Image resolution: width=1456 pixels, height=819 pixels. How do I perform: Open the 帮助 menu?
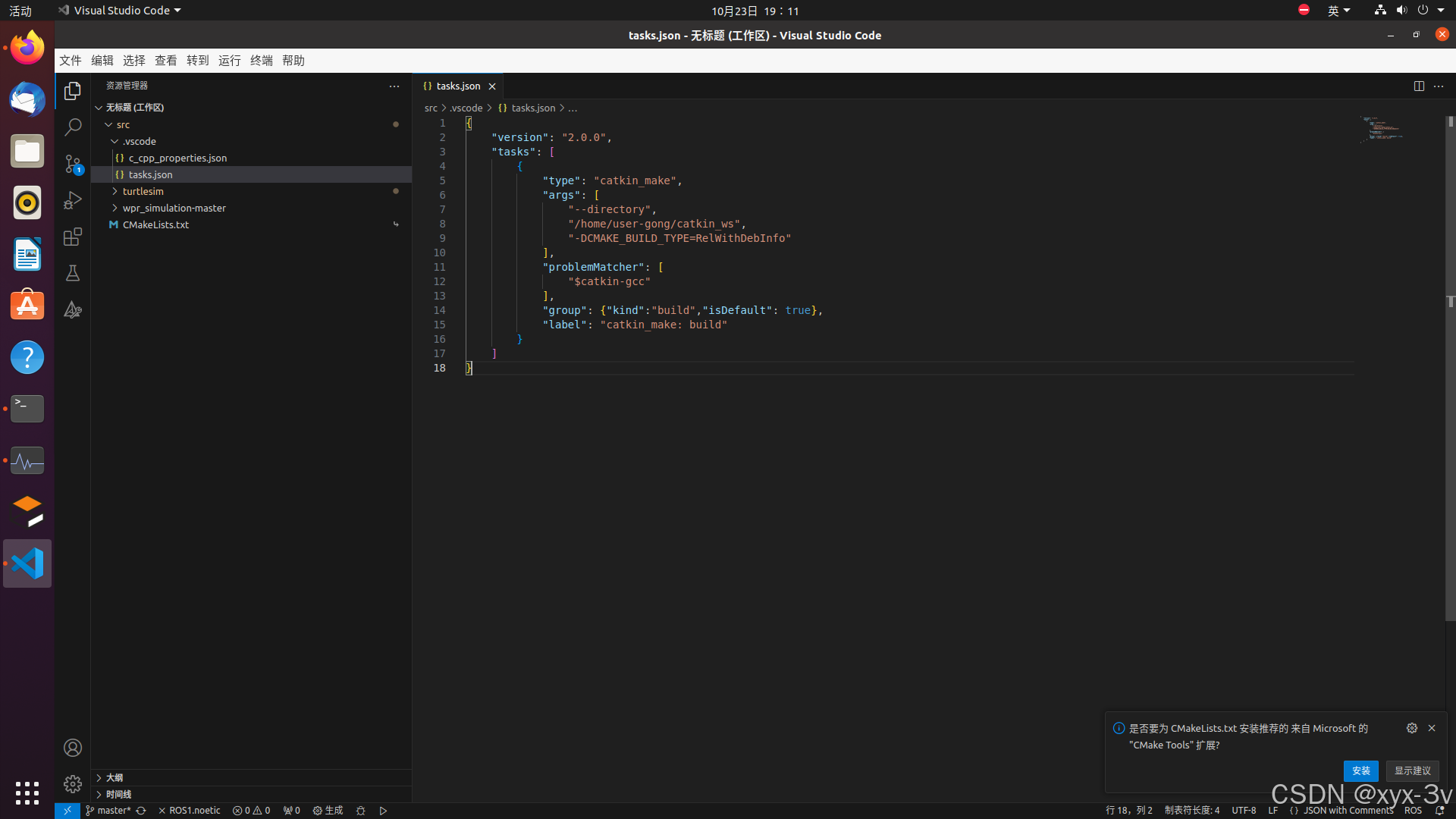(293, 61)
